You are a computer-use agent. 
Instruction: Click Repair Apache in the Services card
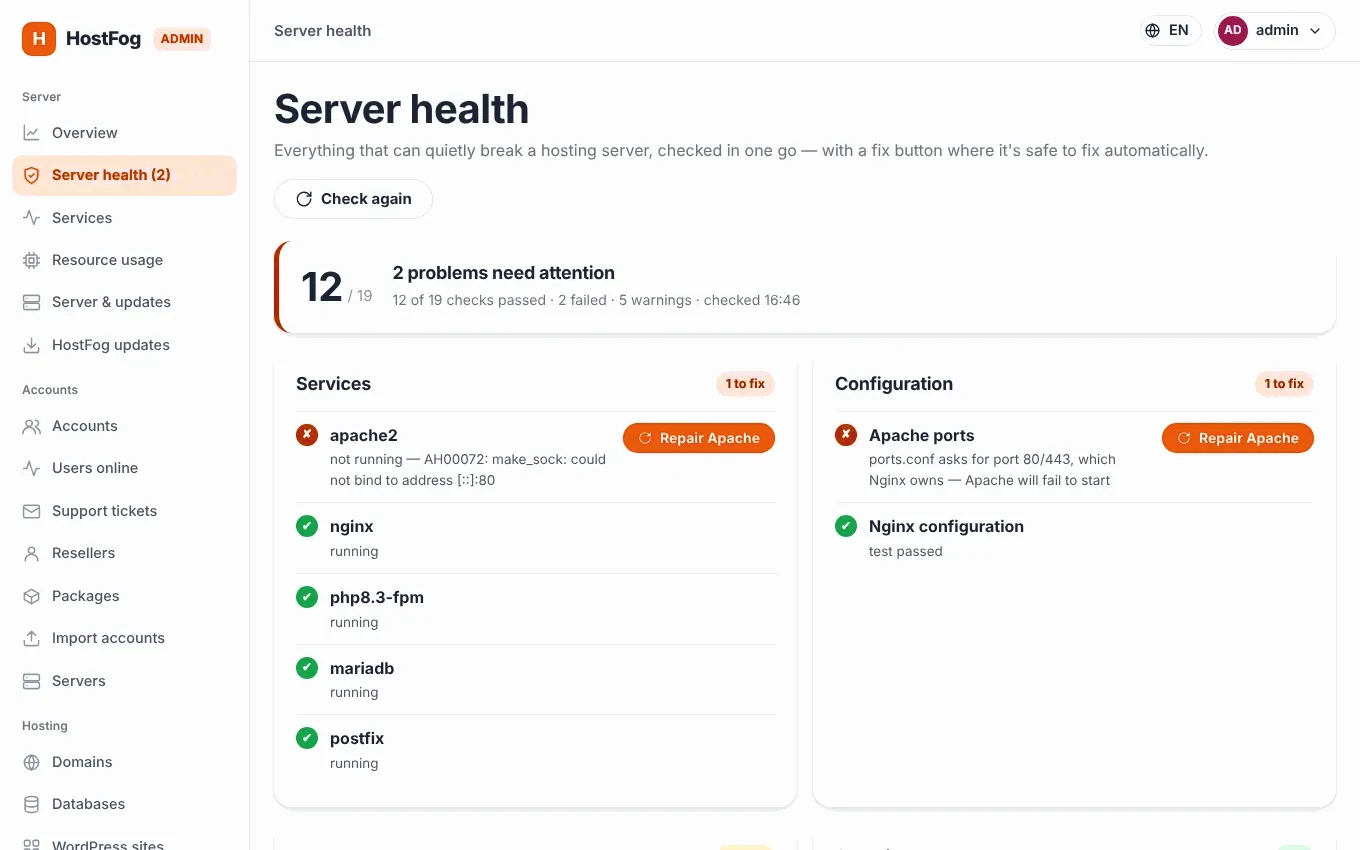click(x=699, y=438)
